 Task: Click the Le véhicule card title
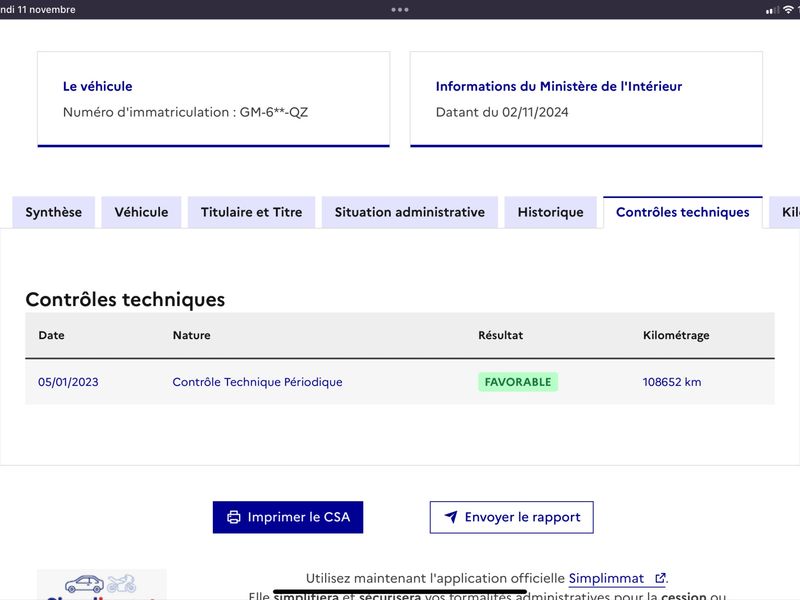(97, 86)
